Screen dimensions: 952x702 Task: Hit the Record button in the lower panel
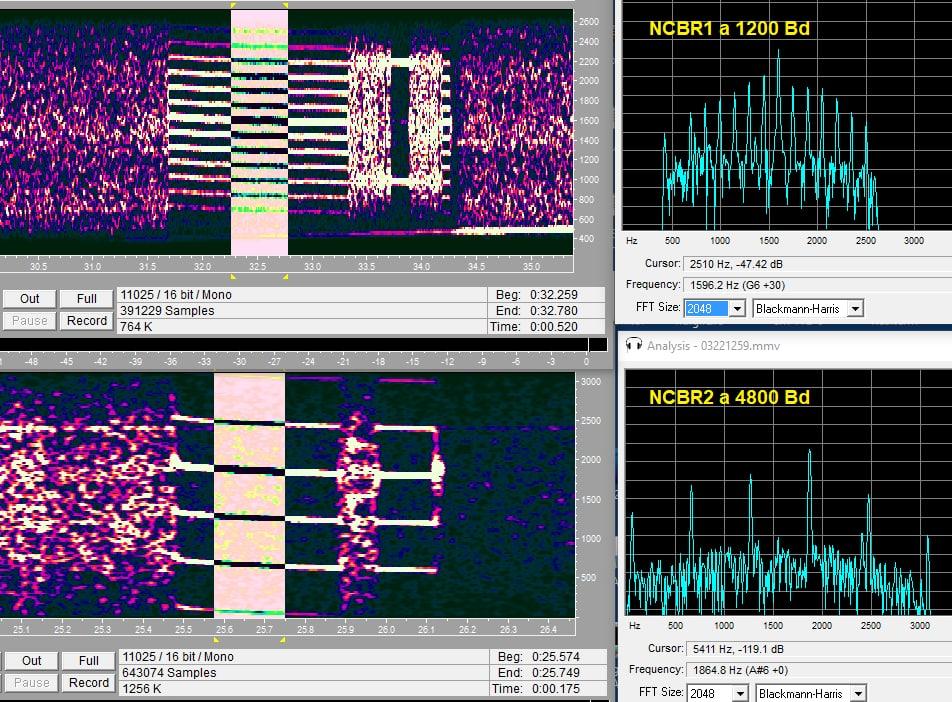tap(87, 683)
